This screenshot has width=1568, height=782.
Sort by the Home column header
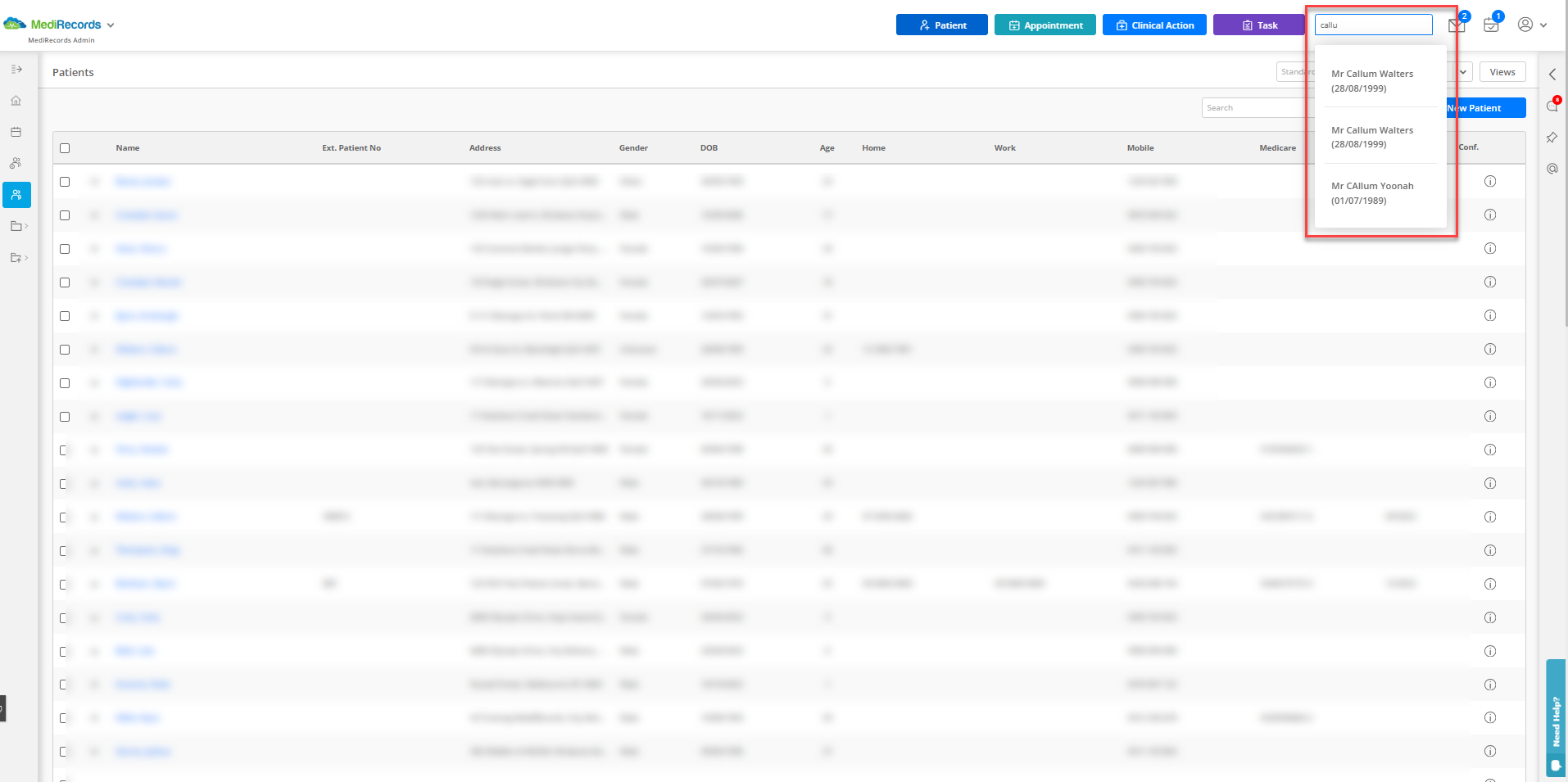click(873, 148)
